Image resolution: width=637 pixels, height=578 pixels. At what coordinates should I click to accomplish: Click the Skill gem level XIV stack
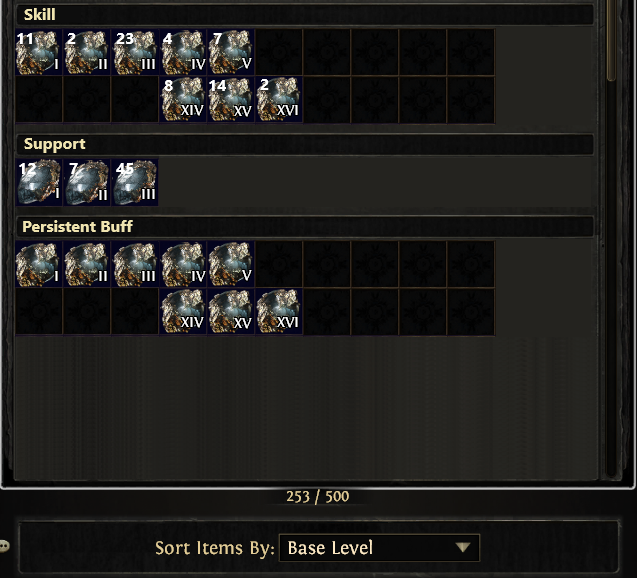tap(182, 100)
